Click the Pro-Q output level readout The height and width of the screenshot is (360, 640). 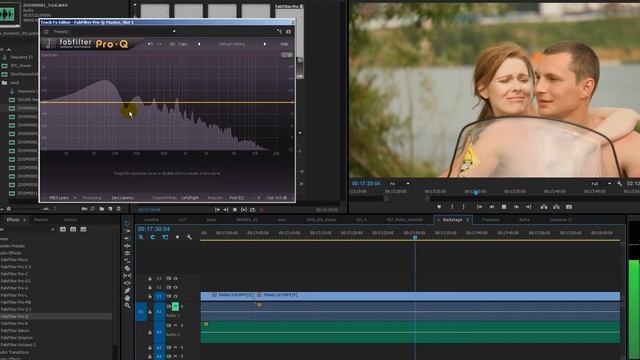[277, 198]
